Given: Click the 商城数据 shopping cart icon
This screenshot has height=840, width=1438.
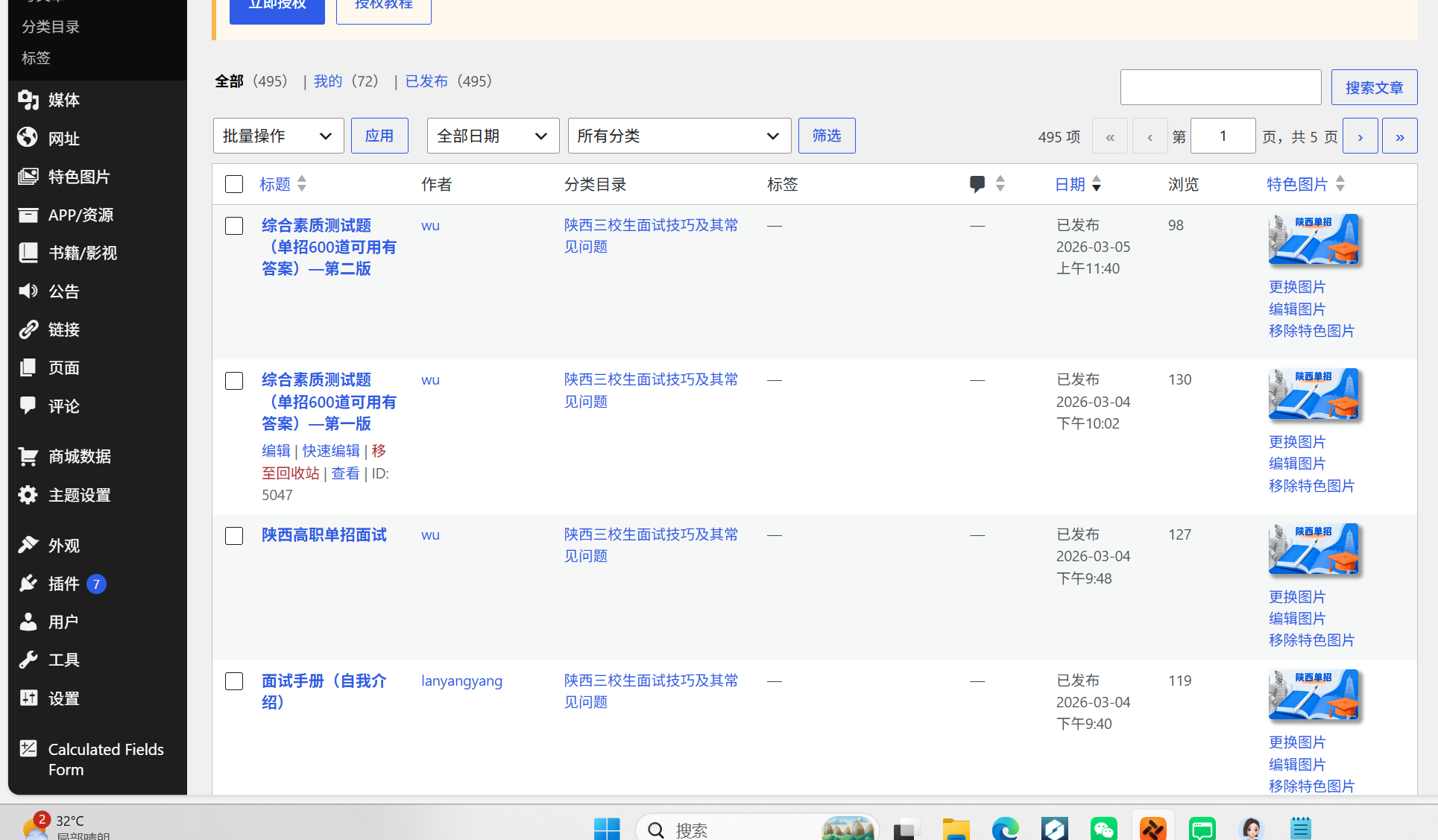Looking at the screenshot, I should tap(28, 456).
